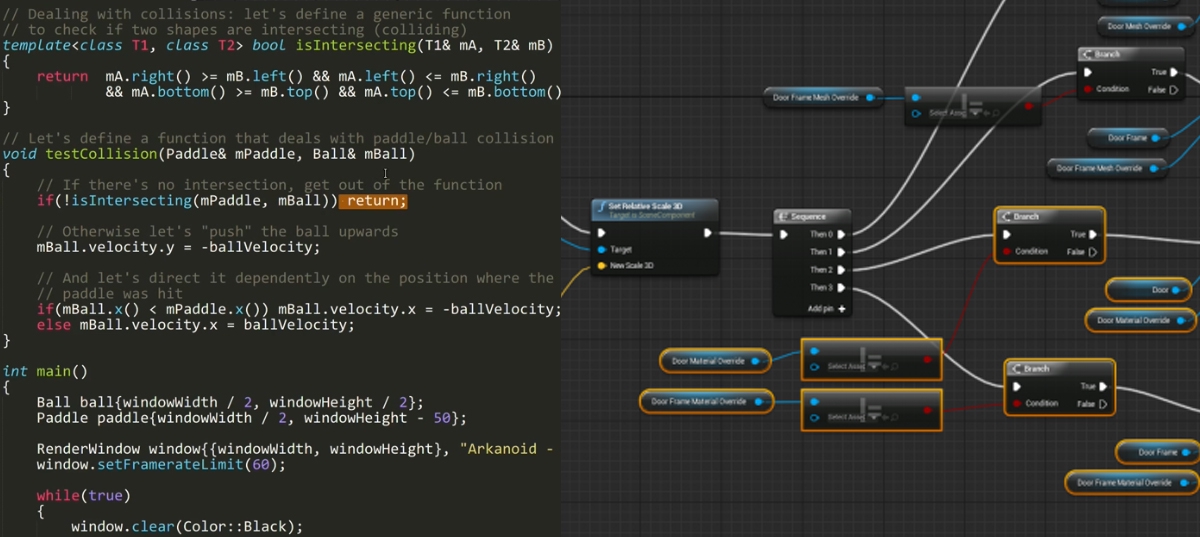The image size is (1200, 537).
Task: Click the True output pin on topmost Branch node
Action: click(1175, 72)
